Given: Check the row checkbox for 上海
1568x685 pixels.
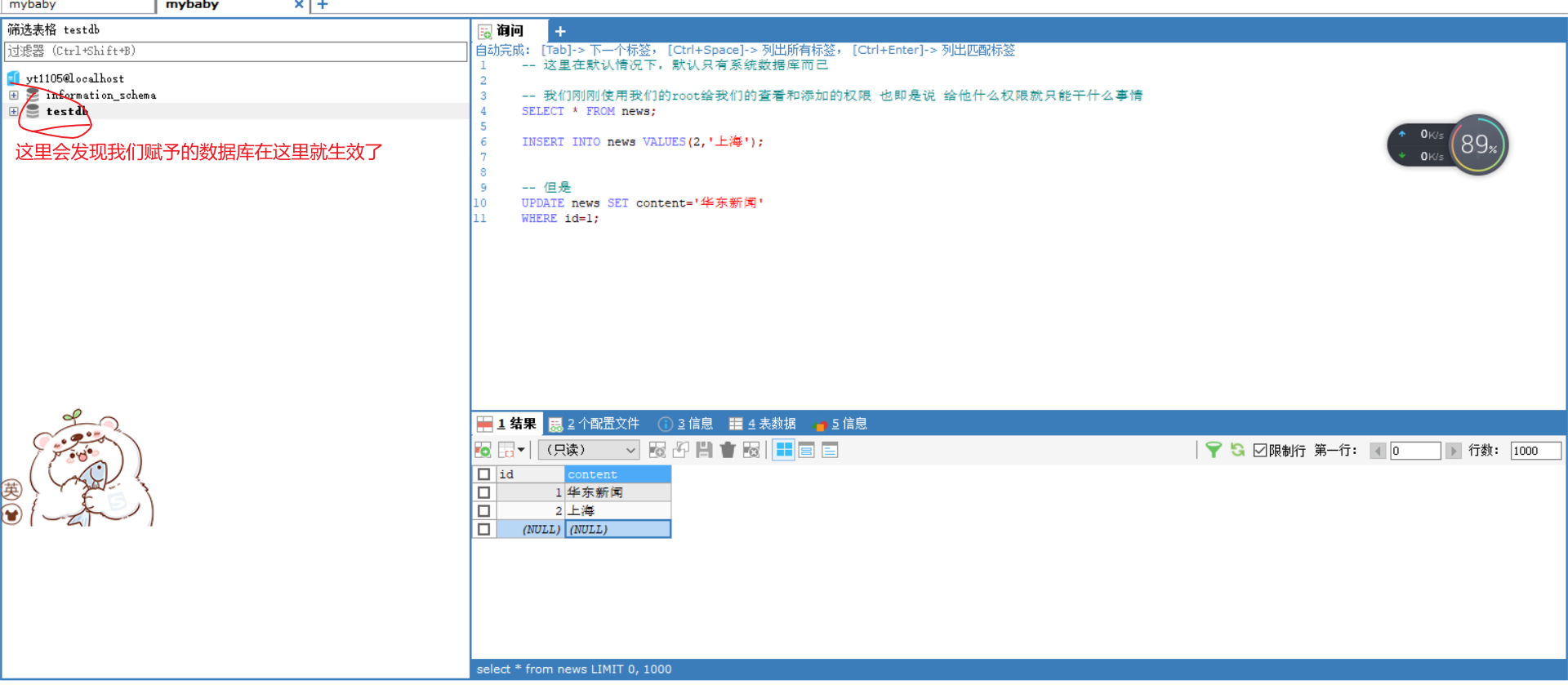Looking at the screenshot, I should pos(483,512).
